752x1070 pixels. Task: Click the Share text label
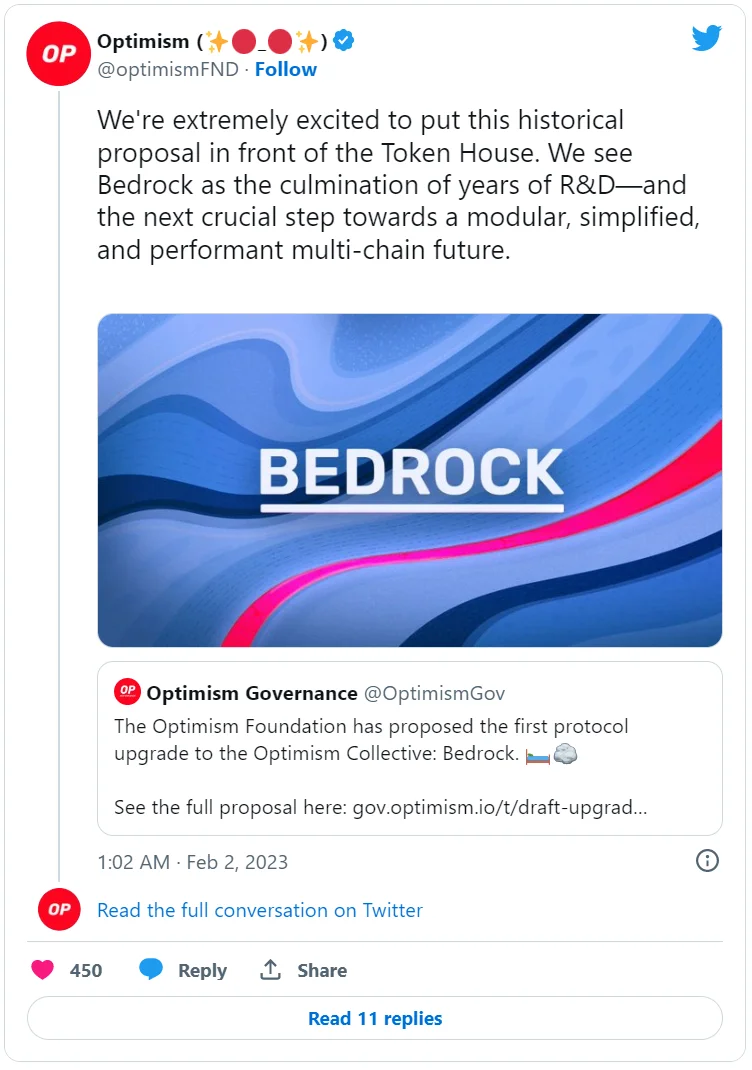322,970
